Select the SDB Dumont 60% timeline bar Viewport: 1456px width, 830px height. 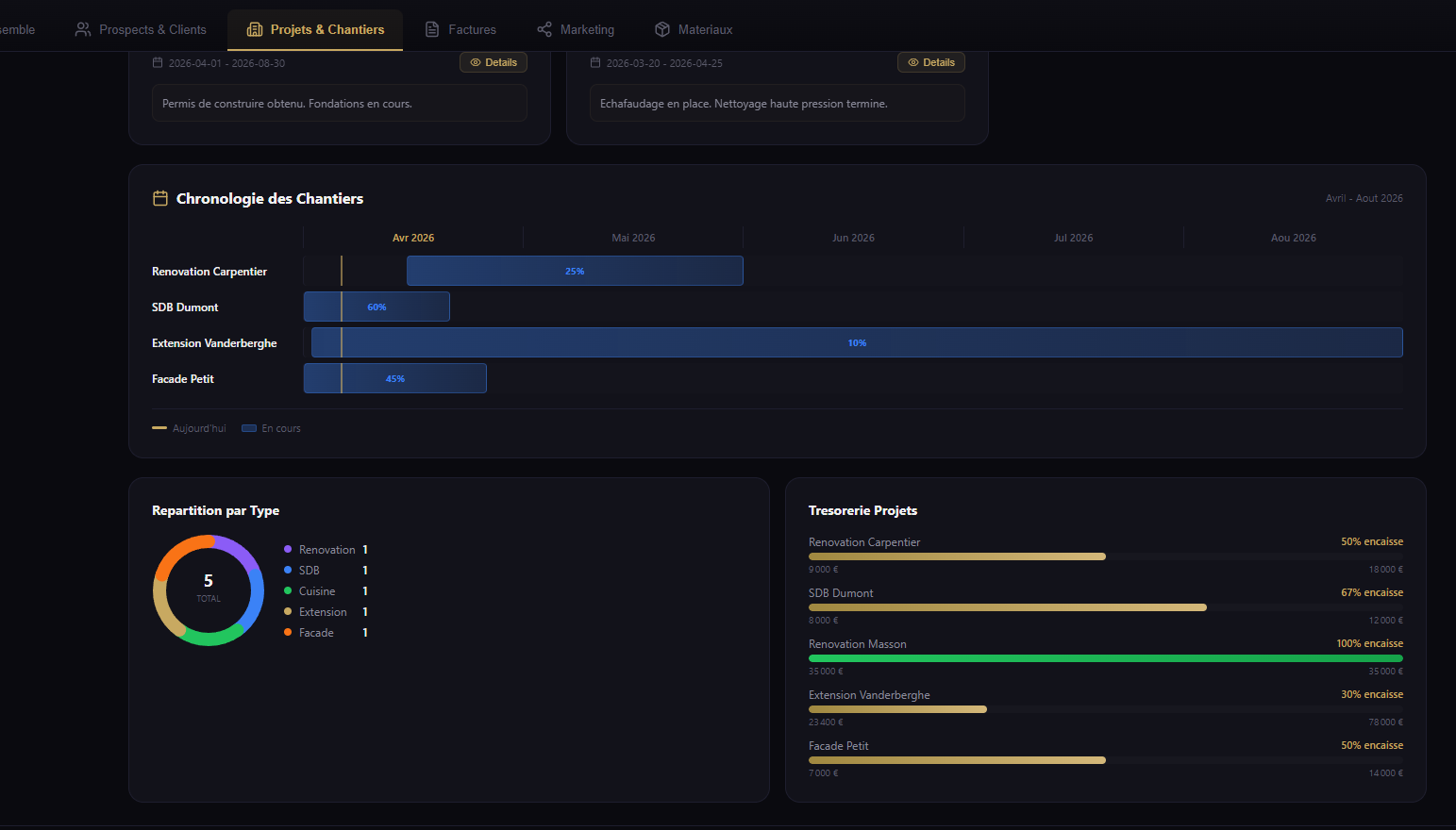(x=377, y=307)
